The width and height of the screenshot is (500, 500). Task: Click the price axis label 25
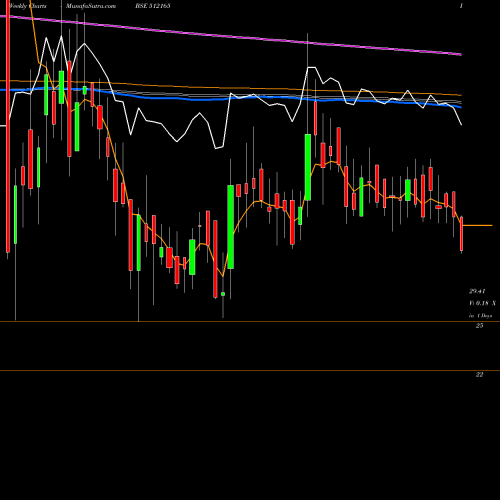[x=479, y=326]
